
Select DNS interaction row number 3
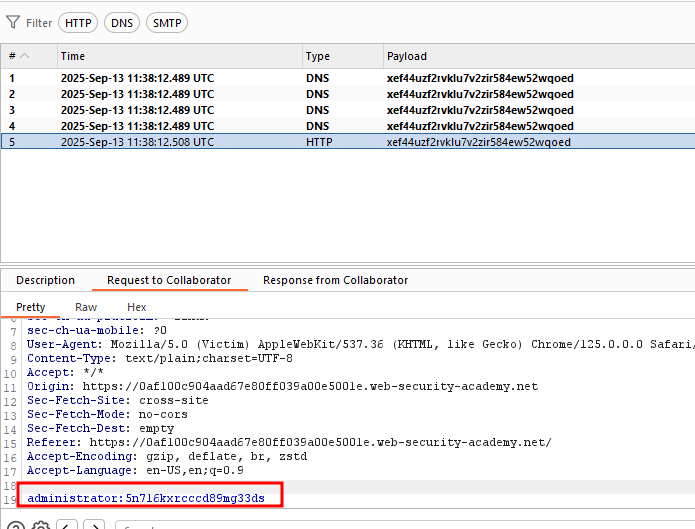(348, 110)
